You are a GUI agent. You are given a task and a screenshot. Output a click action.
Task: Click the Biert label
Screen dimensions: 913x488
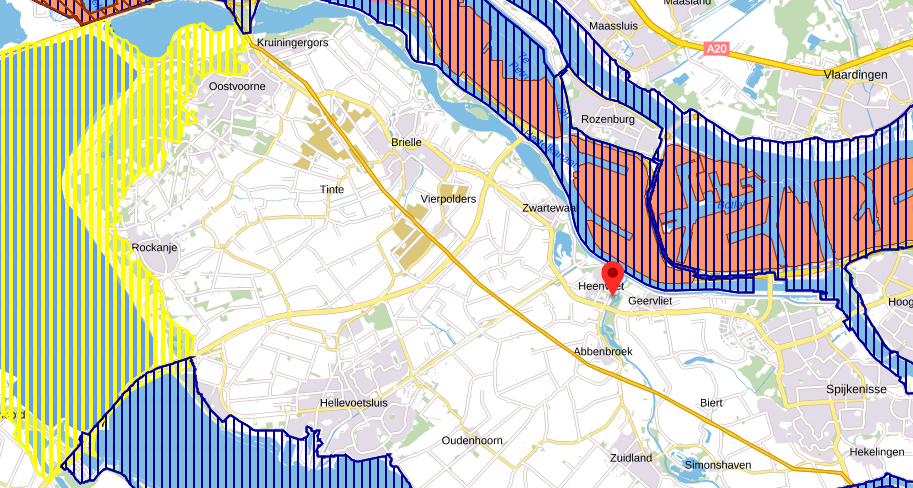pos(712,403)
